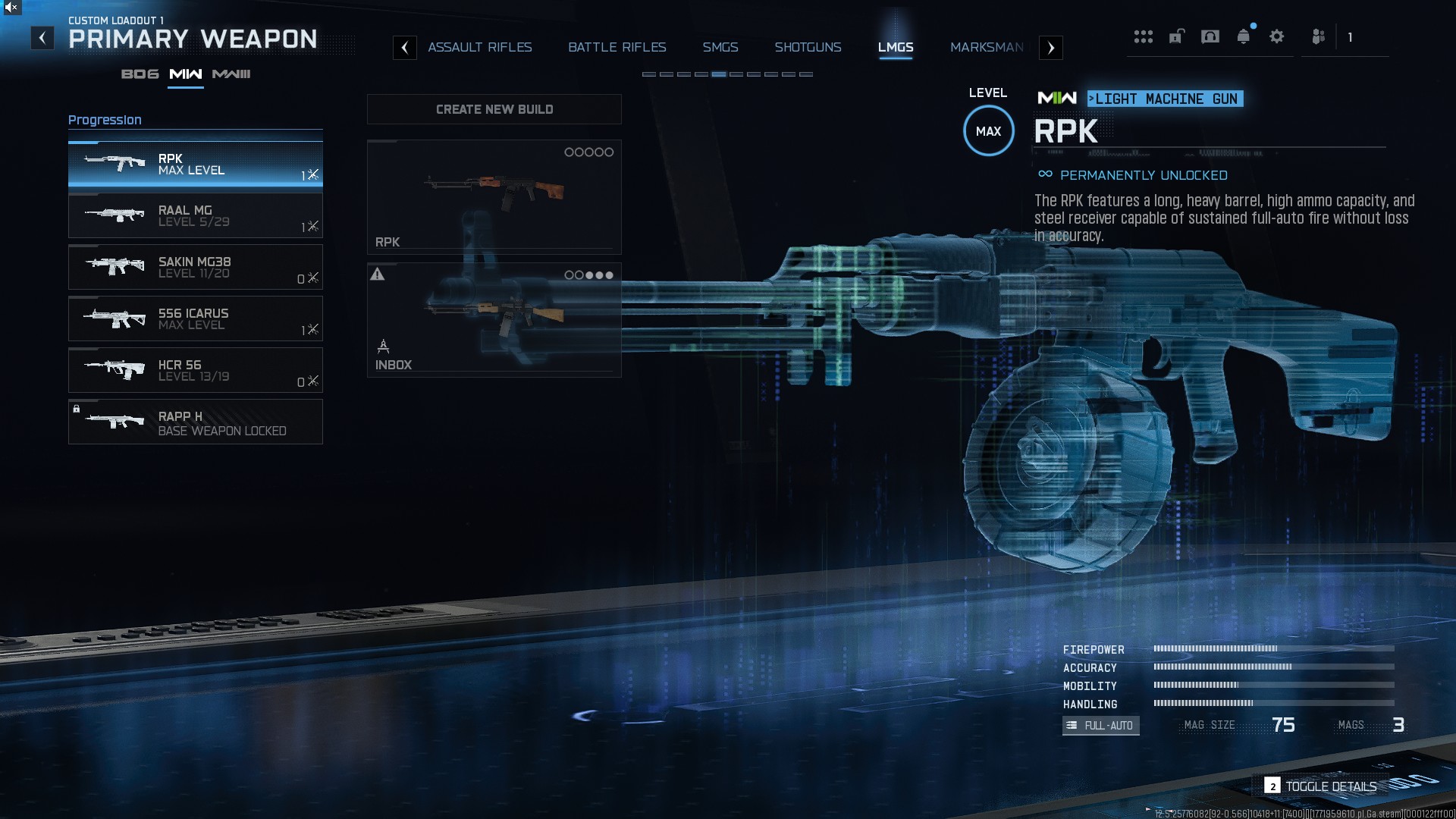Switch to the BO6 game filter
The image size is (1456, 819).
(140, 74)
